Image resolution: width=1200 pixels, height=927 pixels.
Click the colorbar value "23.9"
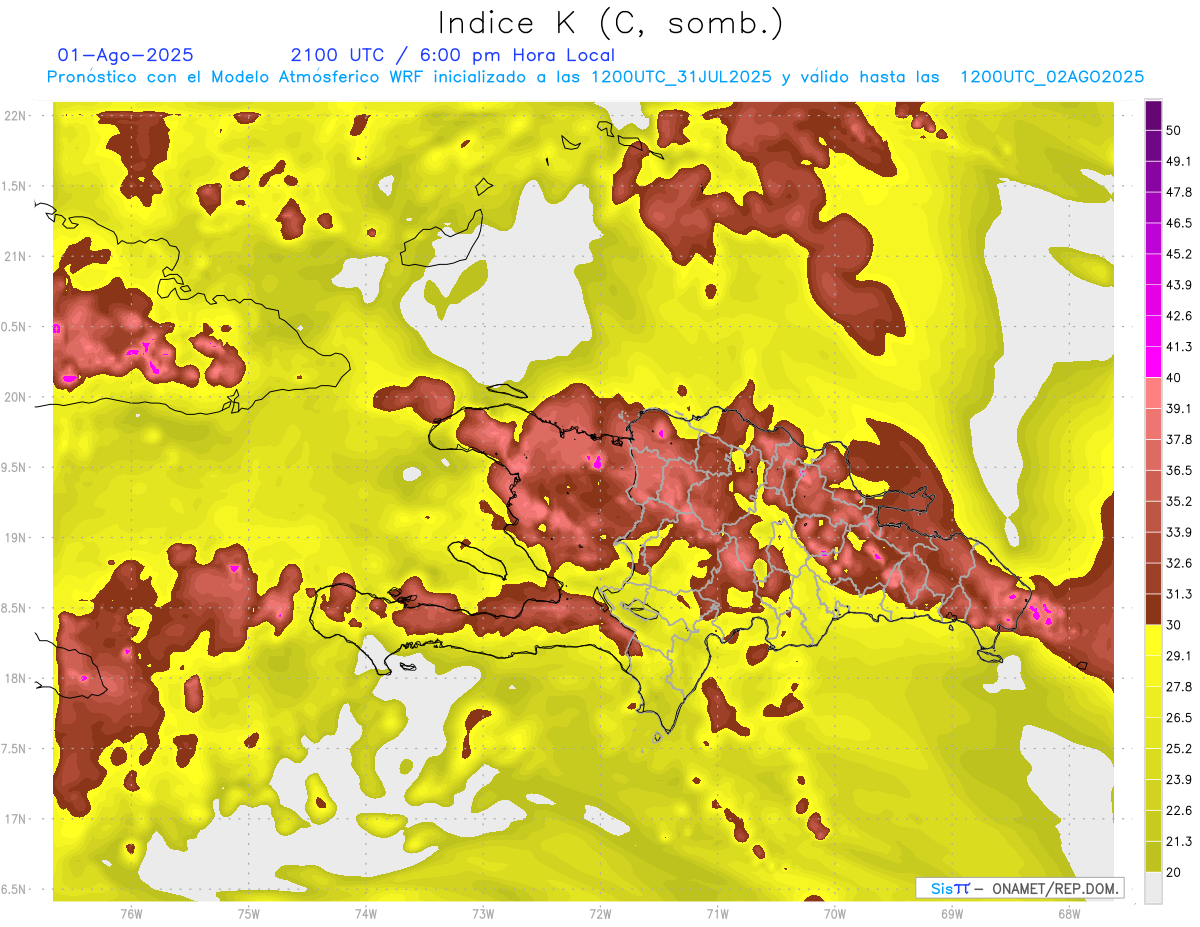click(1179, 779)
